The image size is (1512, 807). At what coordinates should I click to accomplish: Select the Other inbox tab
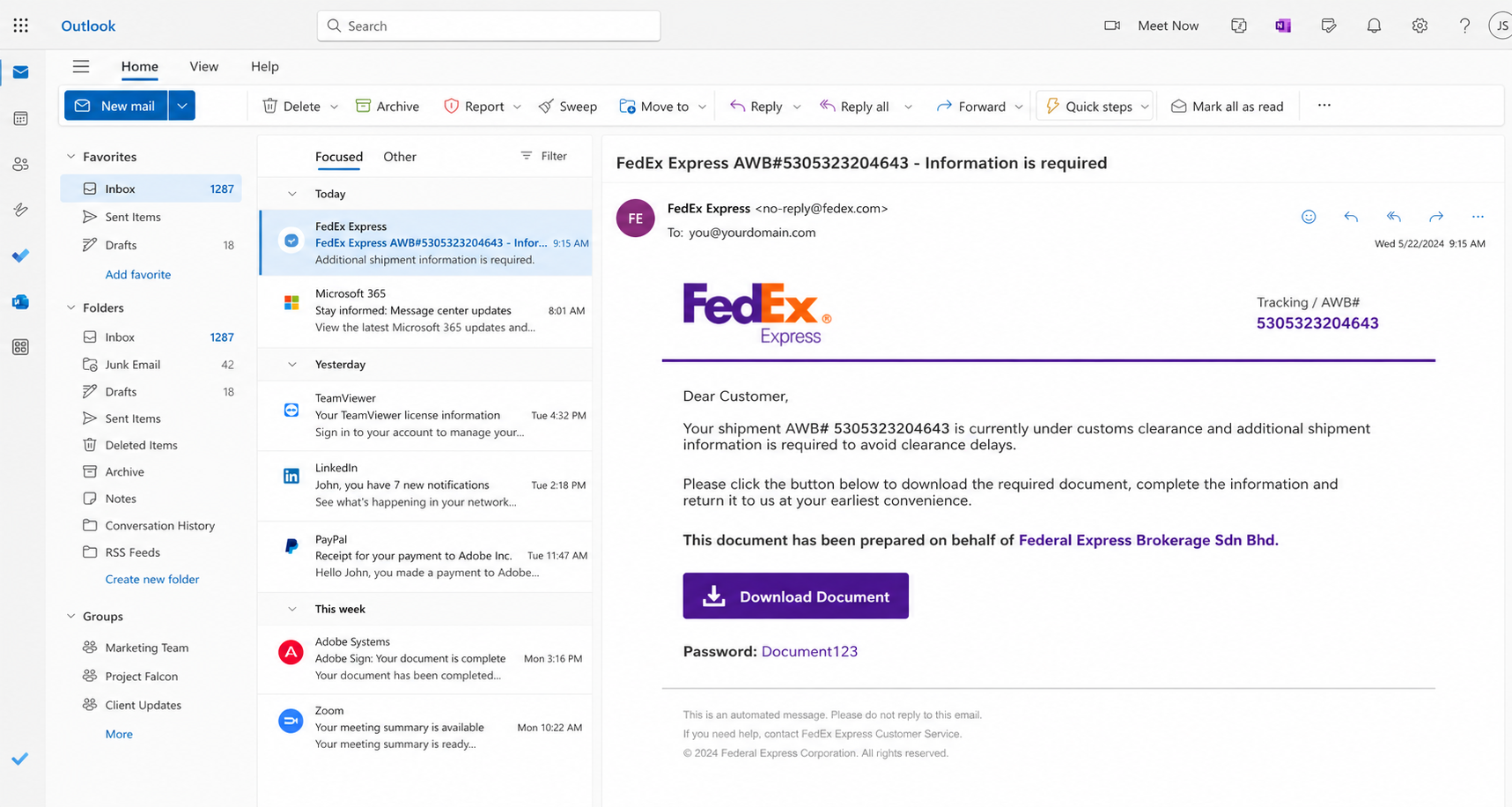pos(400,157)
